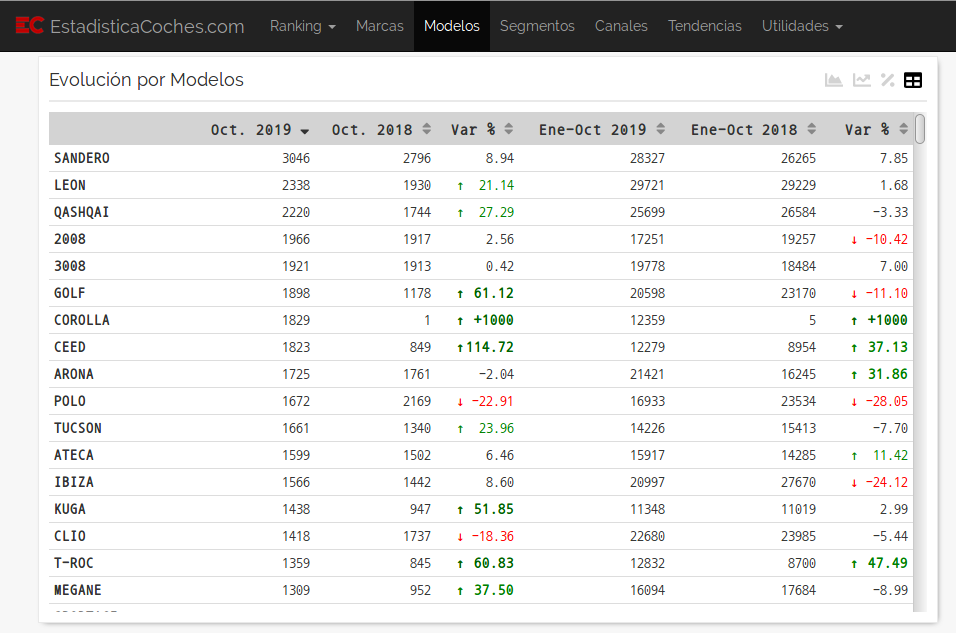
Task: Select the QASHQAI row name
Action: pyautogui.click(x=82, y=212)
